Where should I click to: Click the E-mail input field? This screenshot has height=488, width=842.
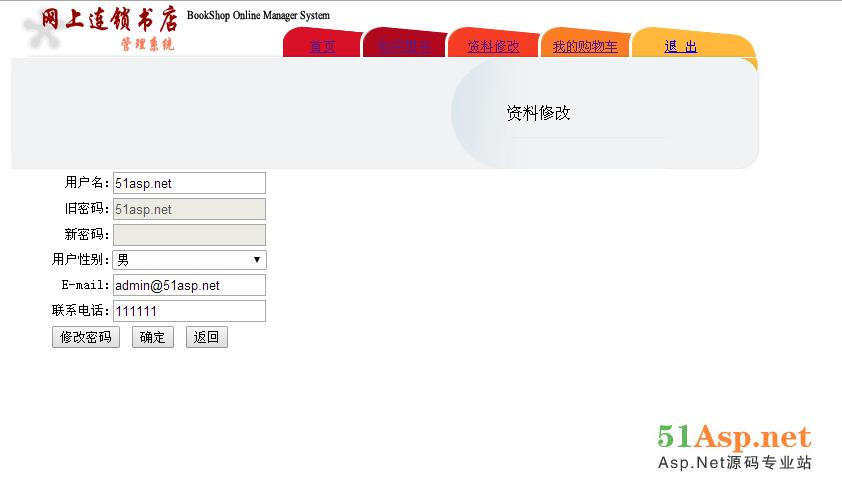point(189,285)
